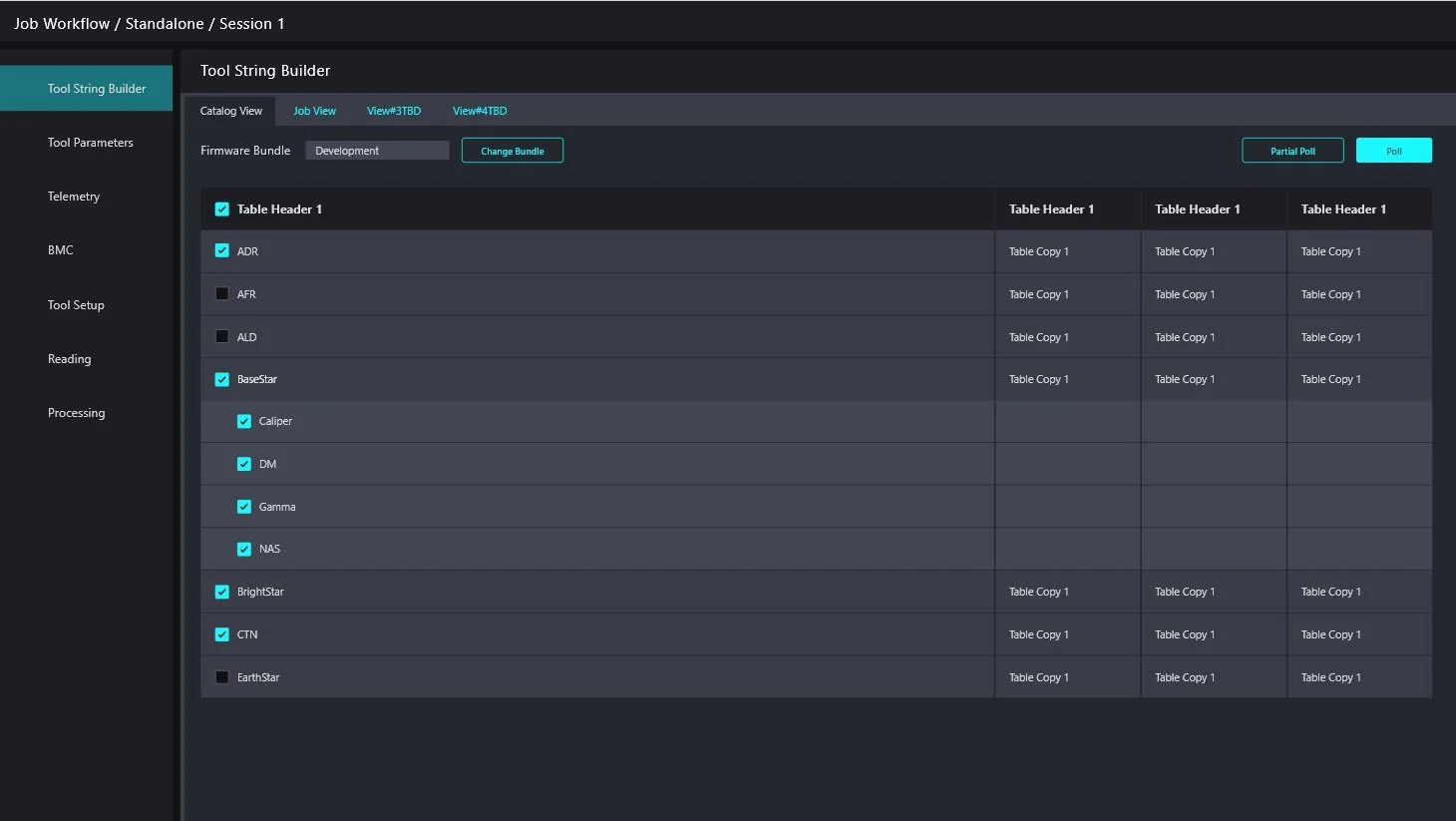The width and height of the screenshot is (1456, 821).
Task: Click second-column 'Table Copy 1' in ADR row
Action: coord(1038,251)
